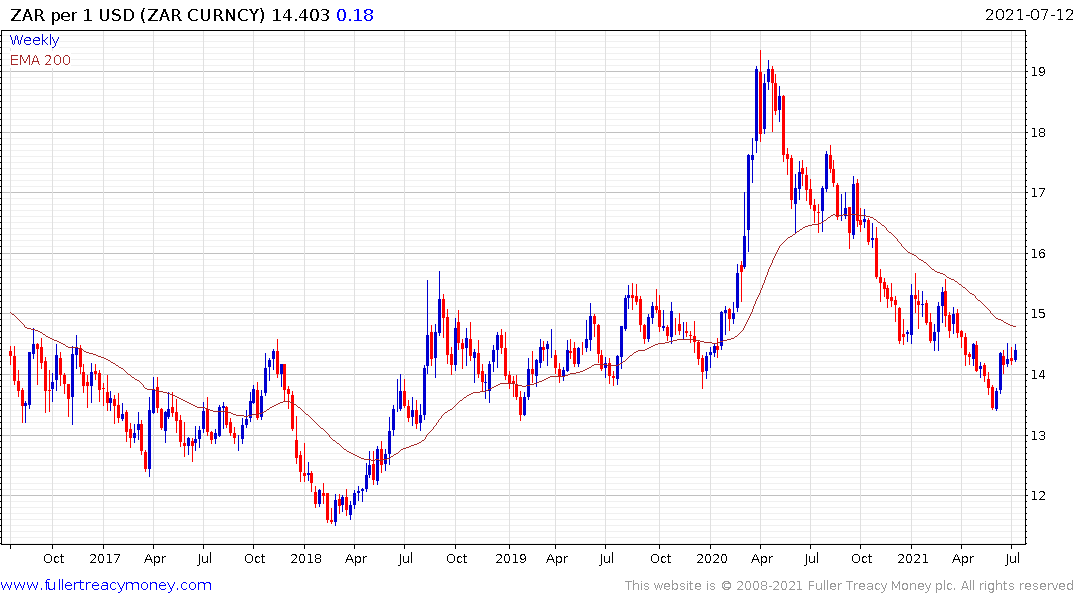Click the date 2021-07-12
This screenshot has width=1075, height=600.
[1029, 15]
